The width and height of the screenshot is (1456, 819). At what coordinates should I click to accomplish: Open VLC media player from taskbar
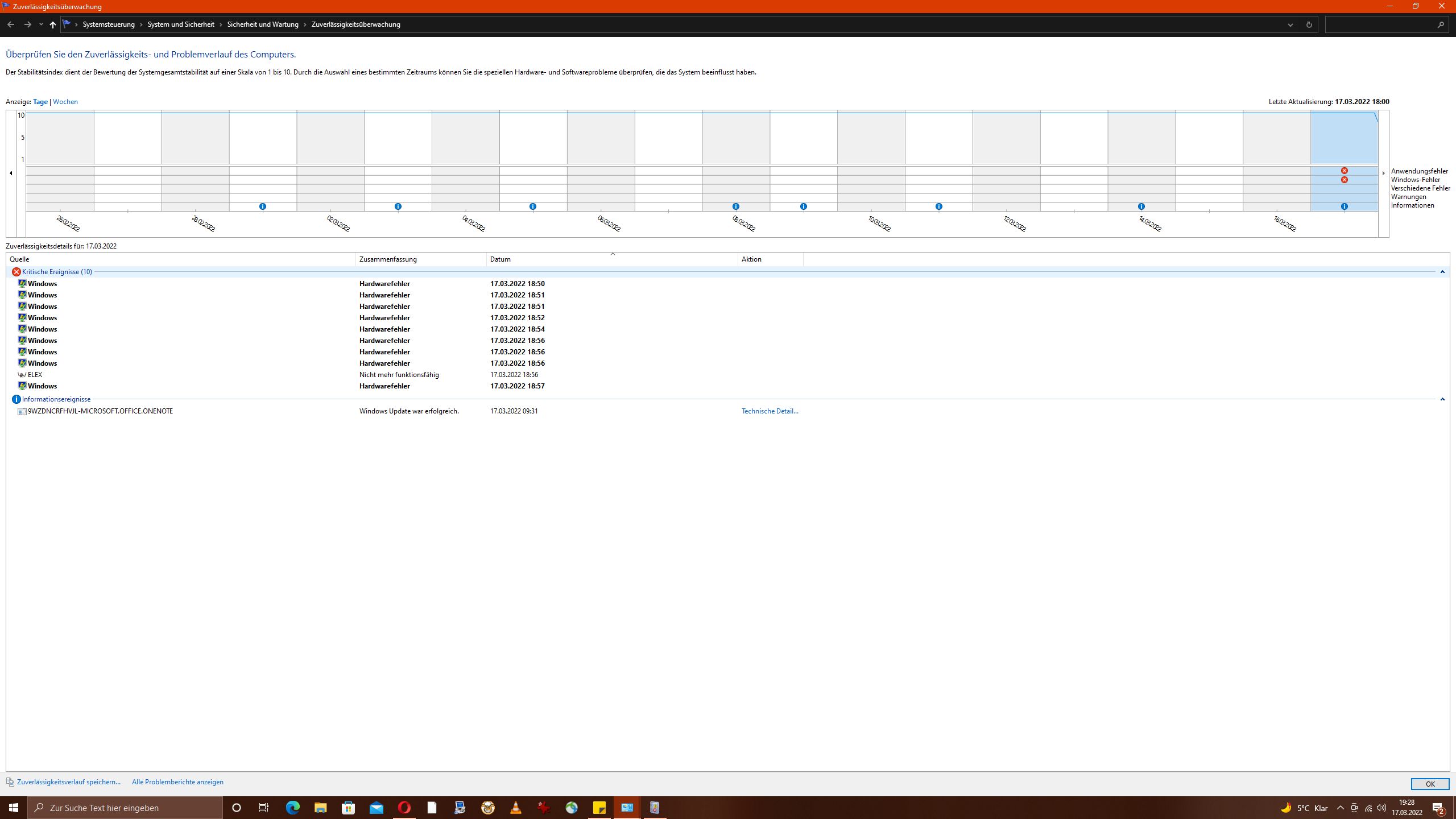click(515, 808)
